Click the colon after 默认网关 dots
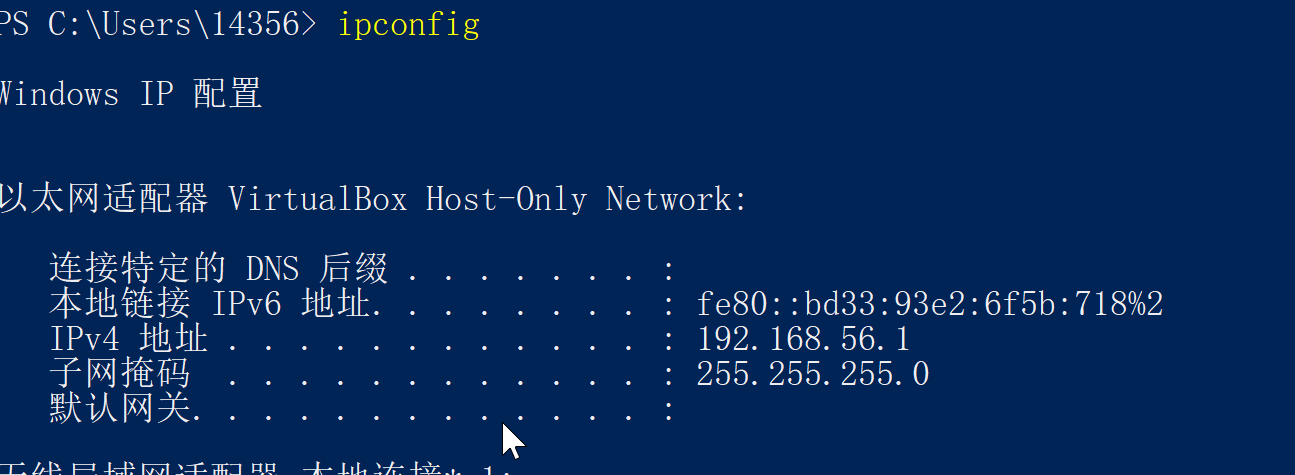 pyautogui.click(x=669, y=410)
